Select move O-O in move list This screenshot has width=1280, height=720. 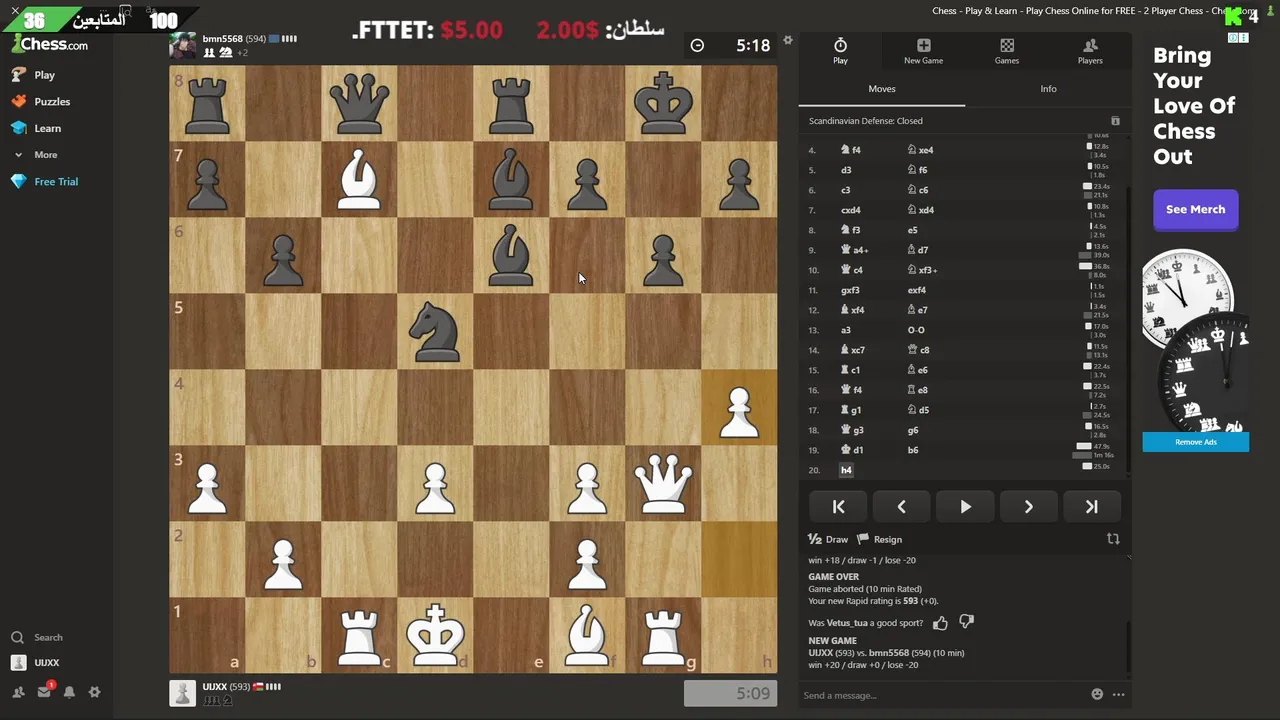coord(916,330)
